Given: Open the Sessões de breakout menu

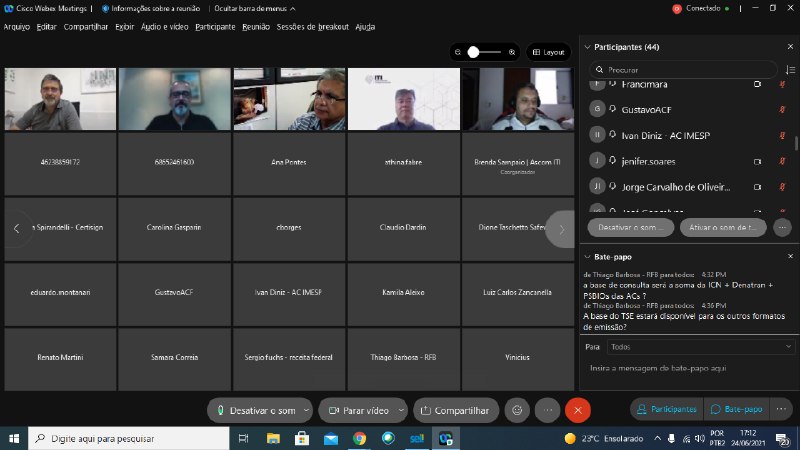Looking at the screenshot, I should [x=312, y=27].
